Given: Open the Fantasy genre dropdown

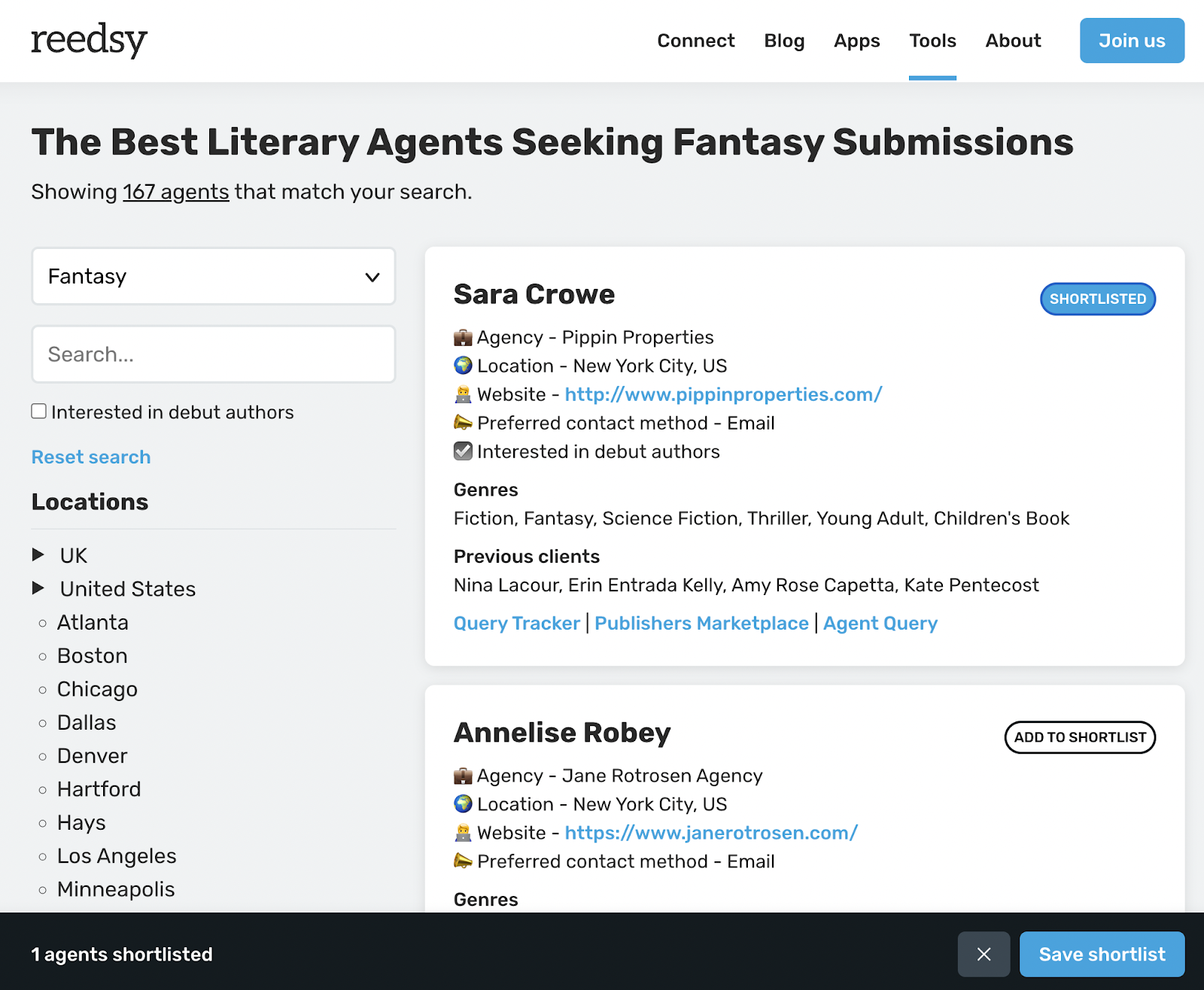Looking at the screenshot, I should point(214,276).
